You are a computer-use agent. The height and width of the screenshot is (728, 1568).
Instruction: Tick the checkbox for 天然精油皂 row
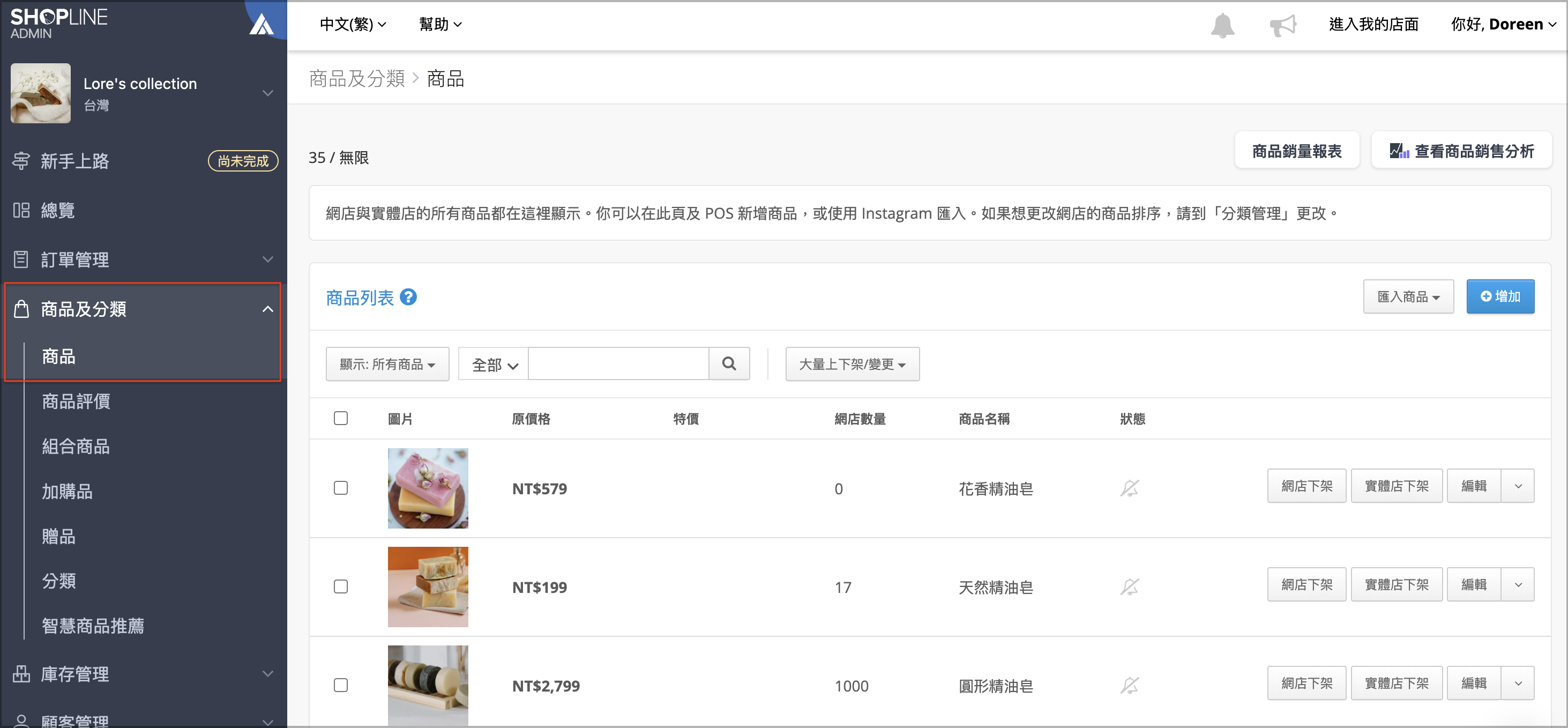[341, 587]
